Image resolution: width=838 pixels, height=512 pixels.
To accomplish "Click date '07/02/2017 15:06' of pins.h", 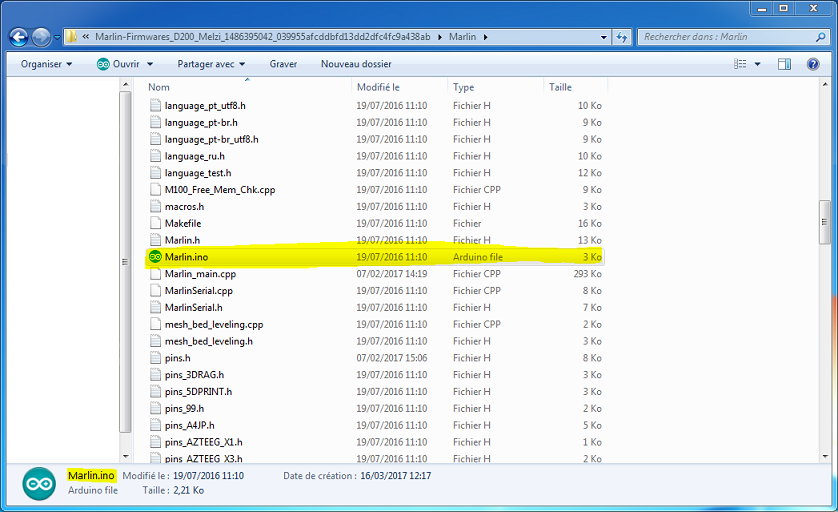I will 392,358.
